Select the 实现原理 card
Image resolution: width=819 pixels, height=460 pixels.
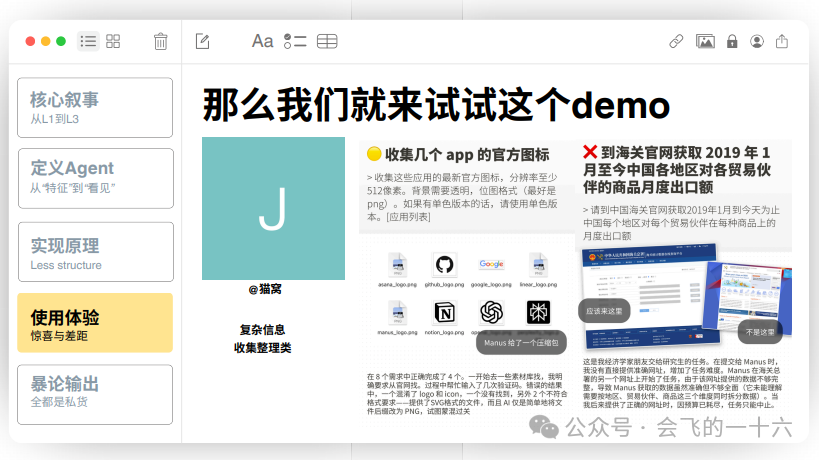[95, 252]
